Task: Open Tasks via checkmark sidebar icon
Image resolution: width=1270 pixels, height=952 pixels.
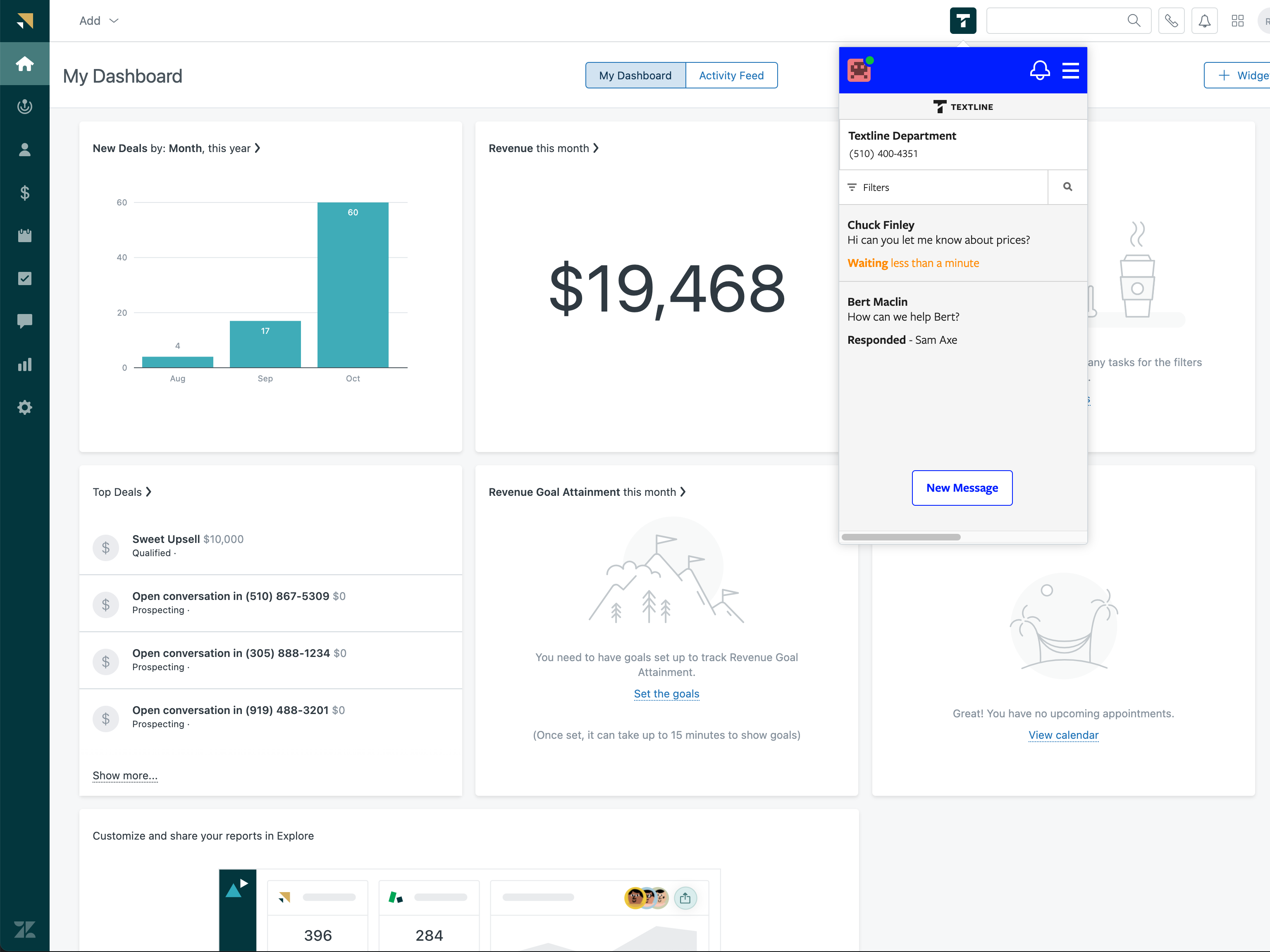Action: click(x=25, y=278)
